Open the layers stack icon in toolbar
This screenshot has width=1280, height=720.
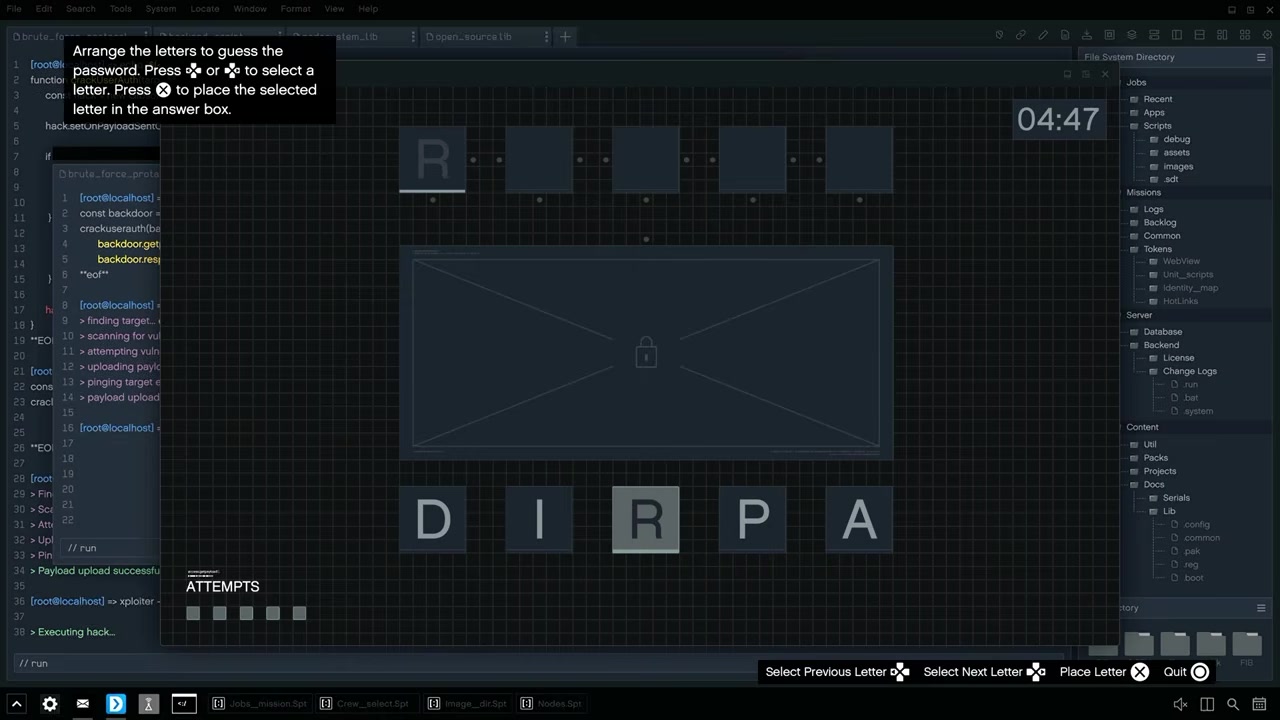tap(1132, 35)
